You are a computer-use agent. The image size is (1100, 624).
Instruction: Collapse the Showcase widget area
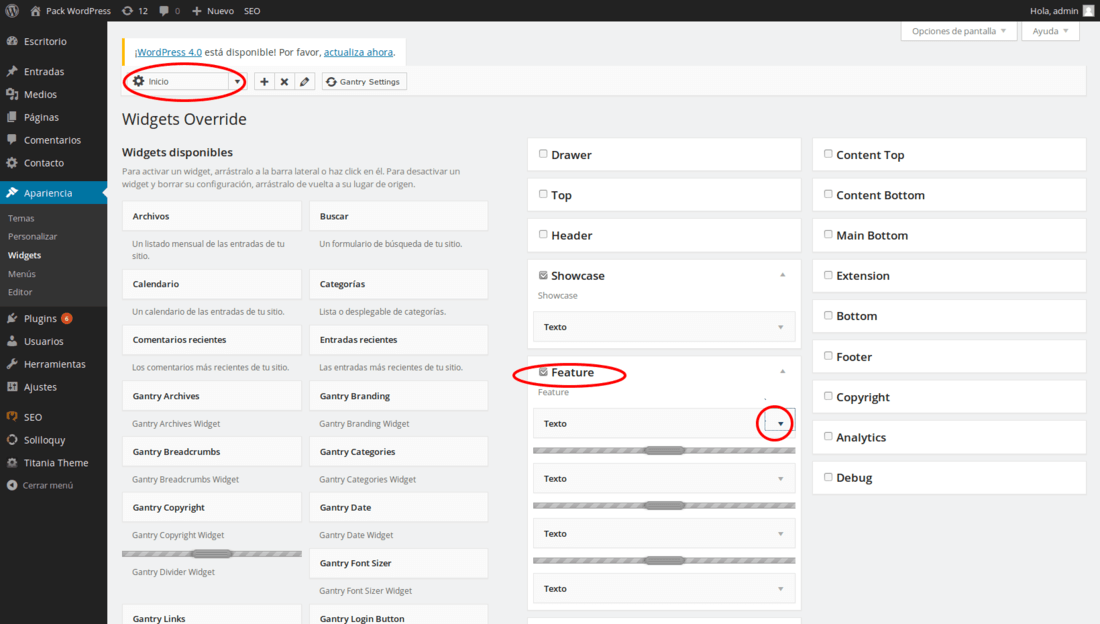pos(782,275)
